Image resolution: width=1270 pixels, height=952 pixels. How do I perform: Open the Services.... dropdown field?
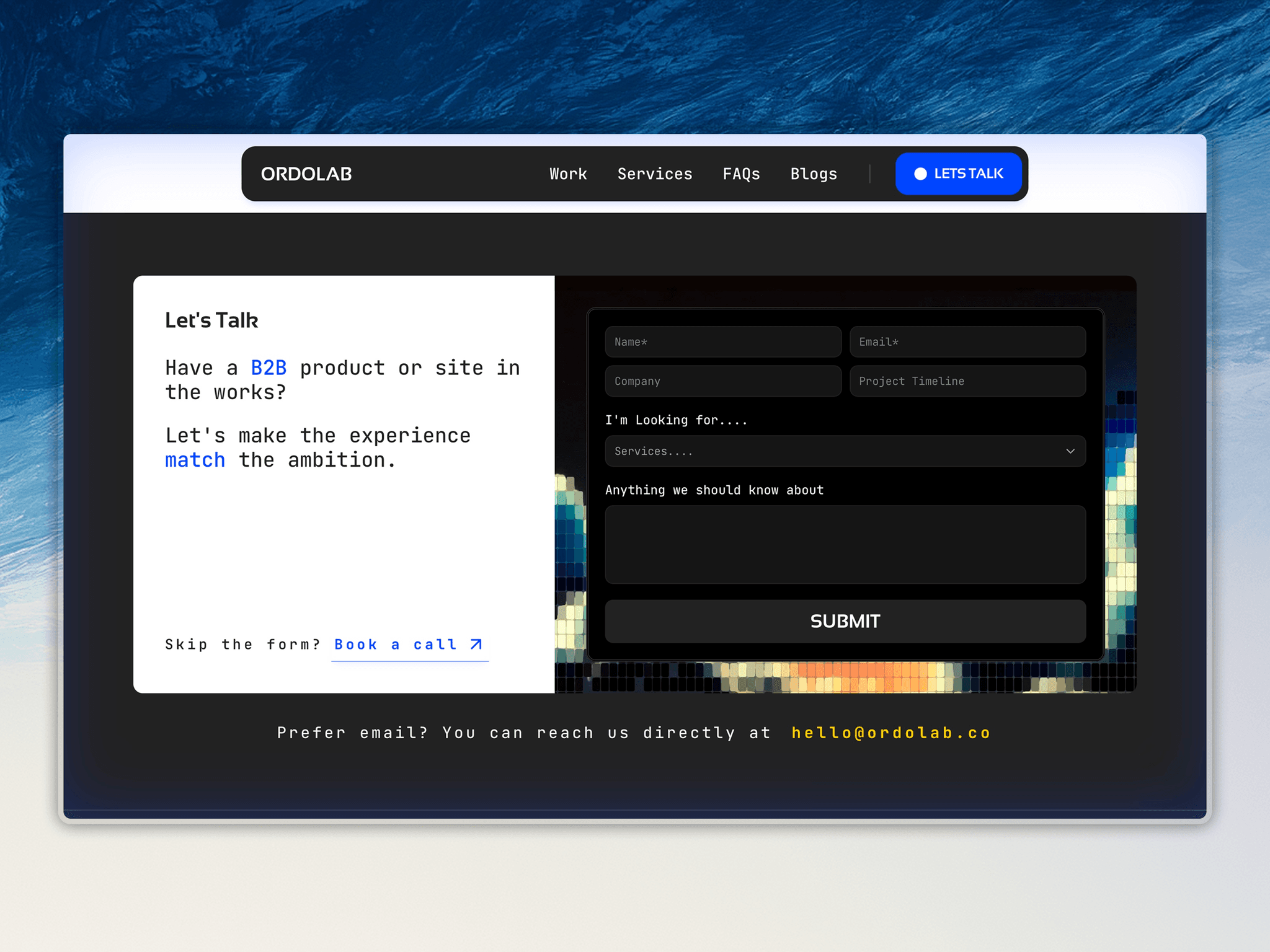(845, 451)
